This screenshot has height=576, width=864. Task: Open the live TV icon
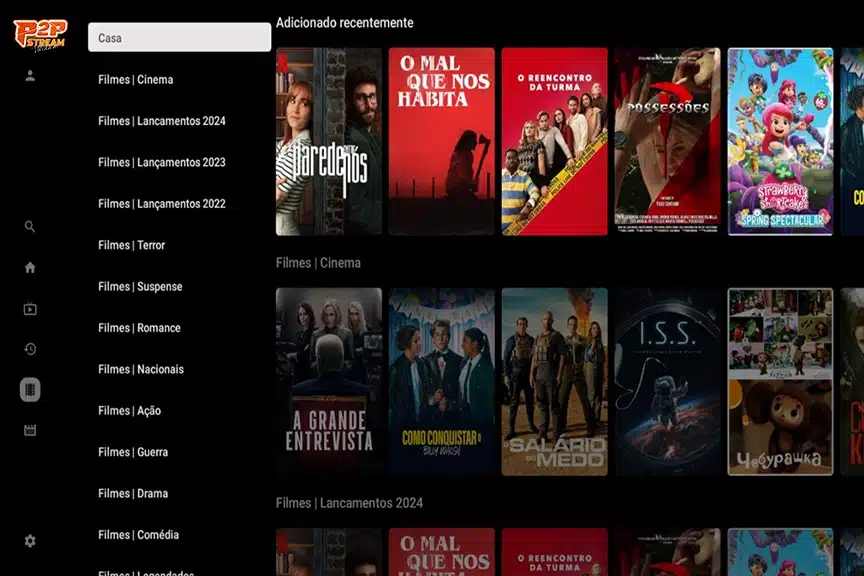tap(30, 309)
